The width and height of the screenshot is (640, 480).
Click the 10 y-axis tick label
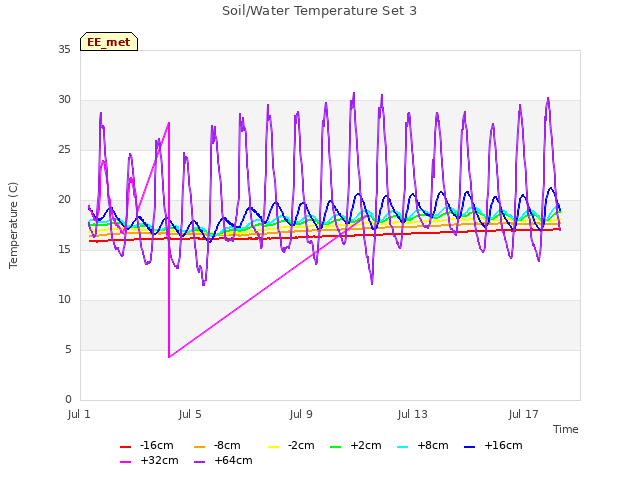pos(64,300)
